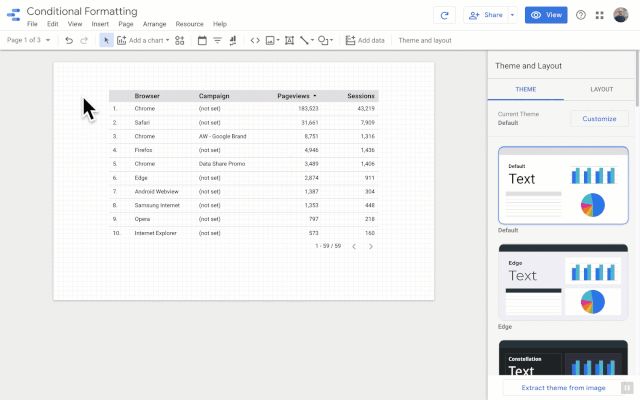Open the File menu

(32, 24)
